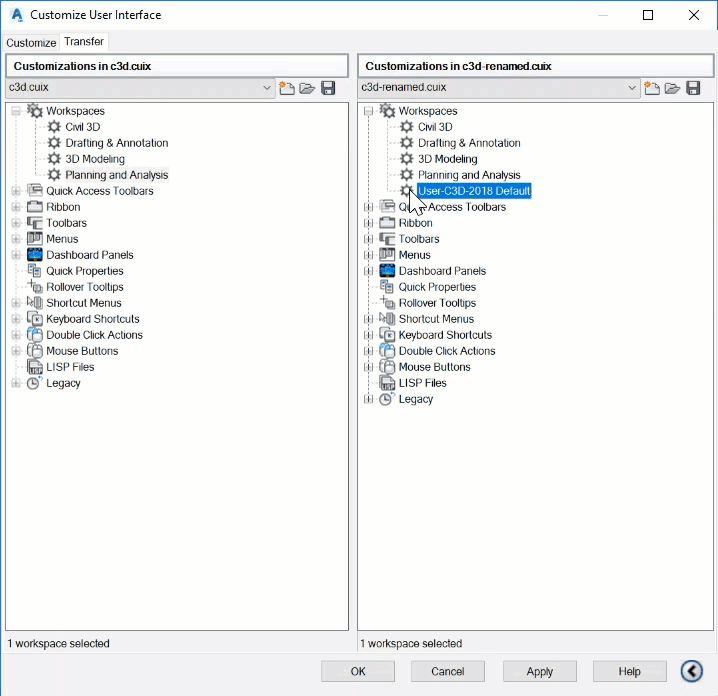Screen dimensions: 718x696
Task: Open c3d.cuix file dropdown
Action: (267, 87)
